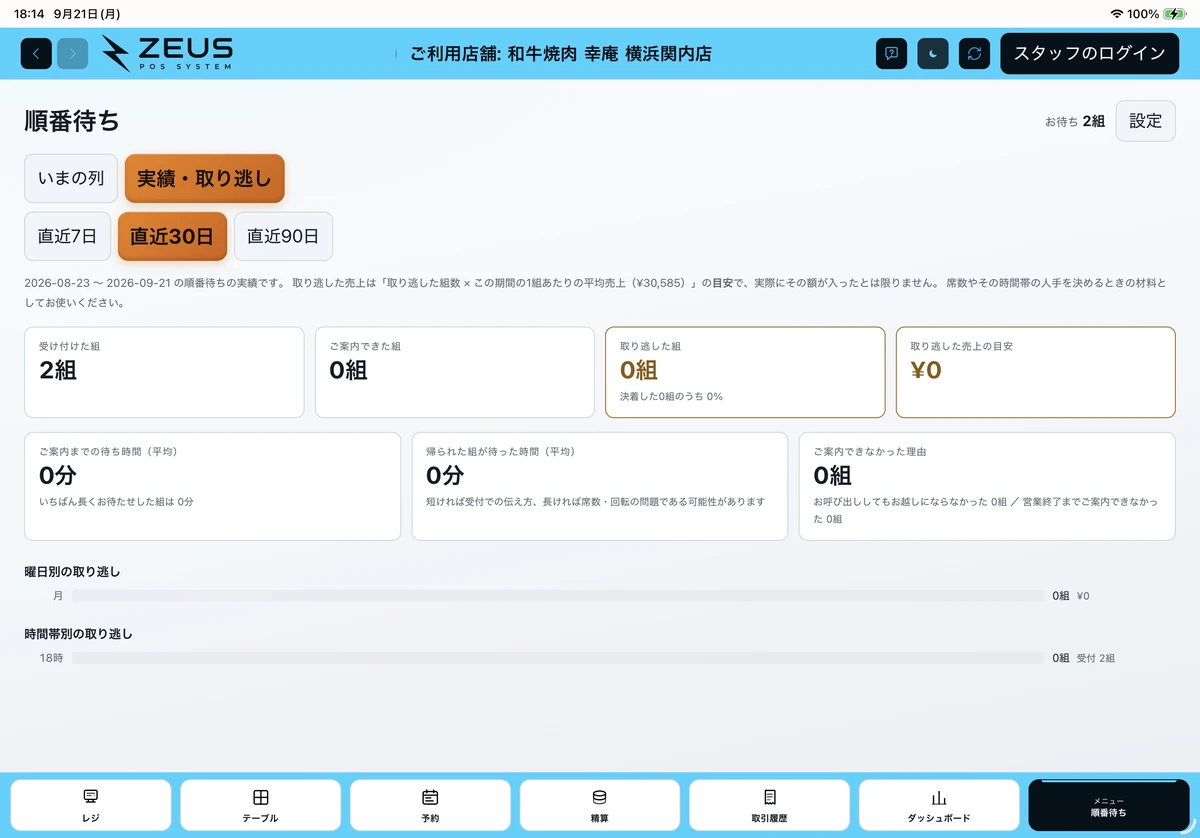Open 予約 in bottom navigation
This screenshot has height=838, width=1200.
(x=430, y=805)
